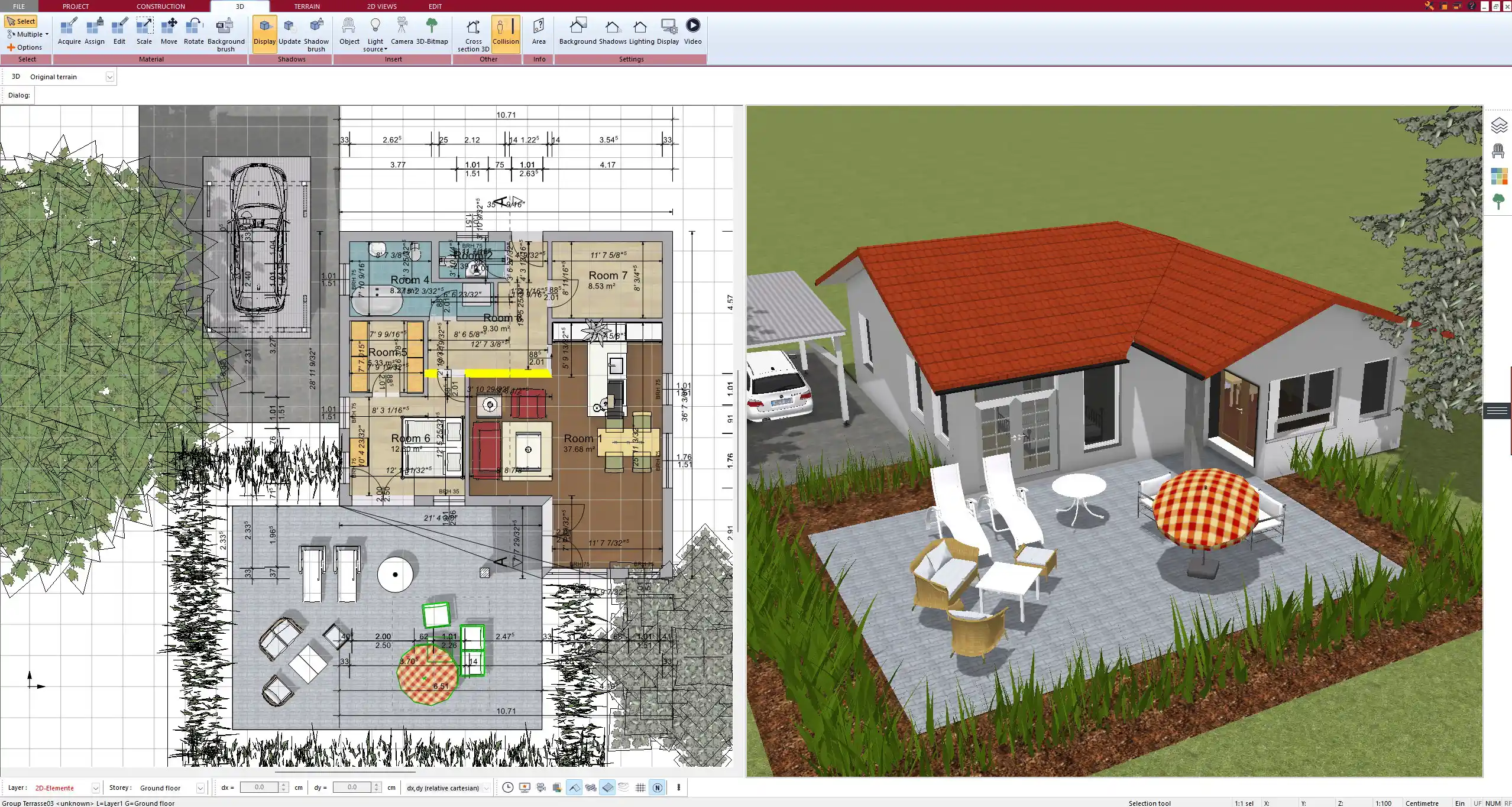Open the material Edit tool

click(x=119, y=31)
